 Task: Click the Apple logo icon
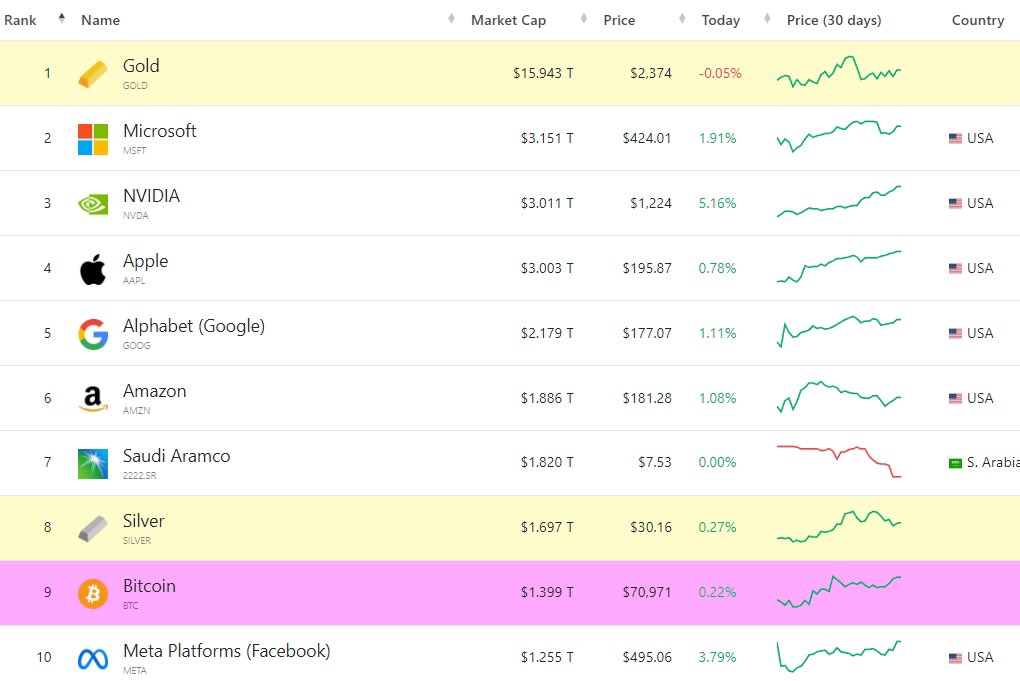(92, 269)
